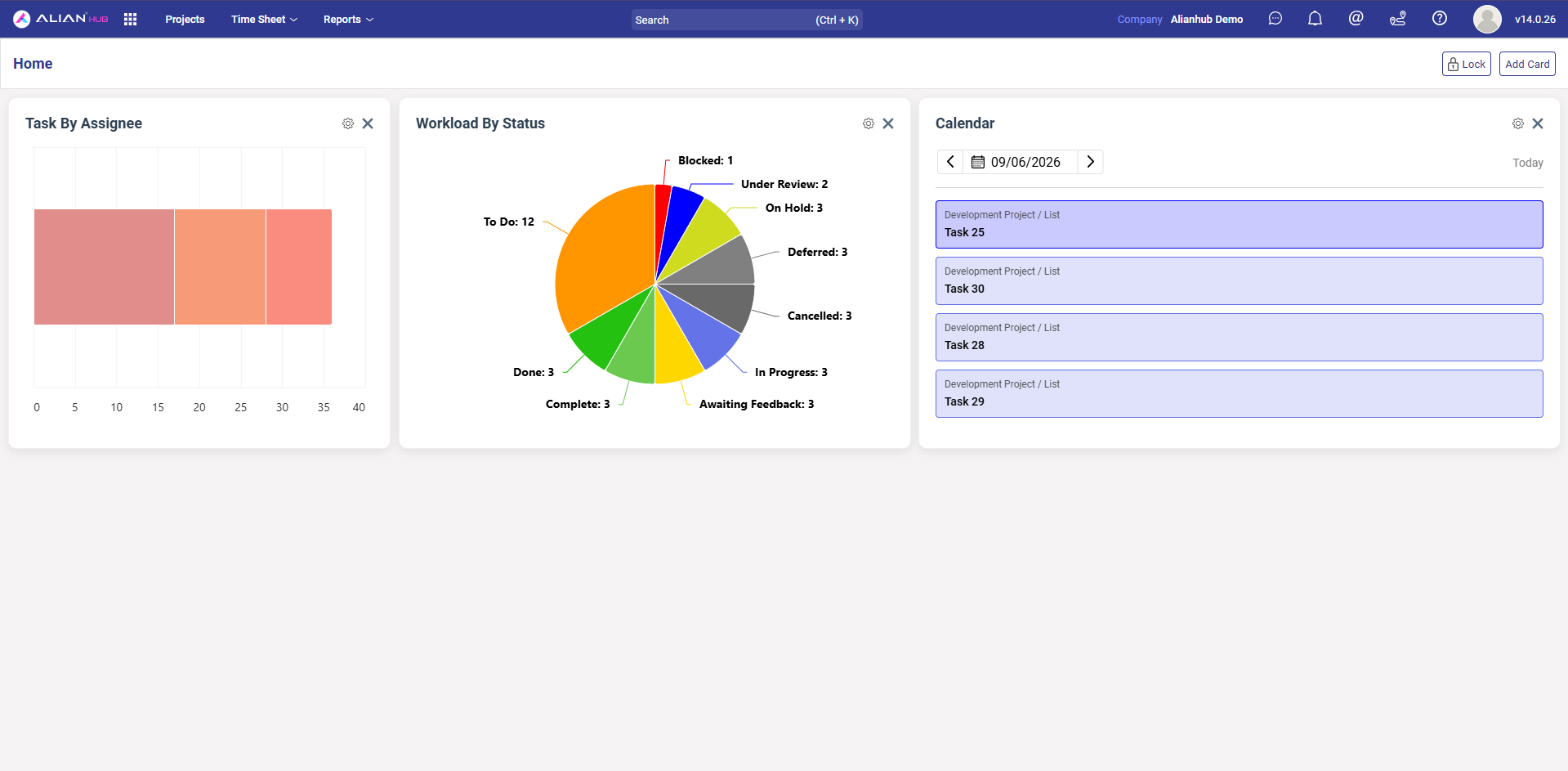
Task: Focus the Search field
Action: tap(747, 20)
